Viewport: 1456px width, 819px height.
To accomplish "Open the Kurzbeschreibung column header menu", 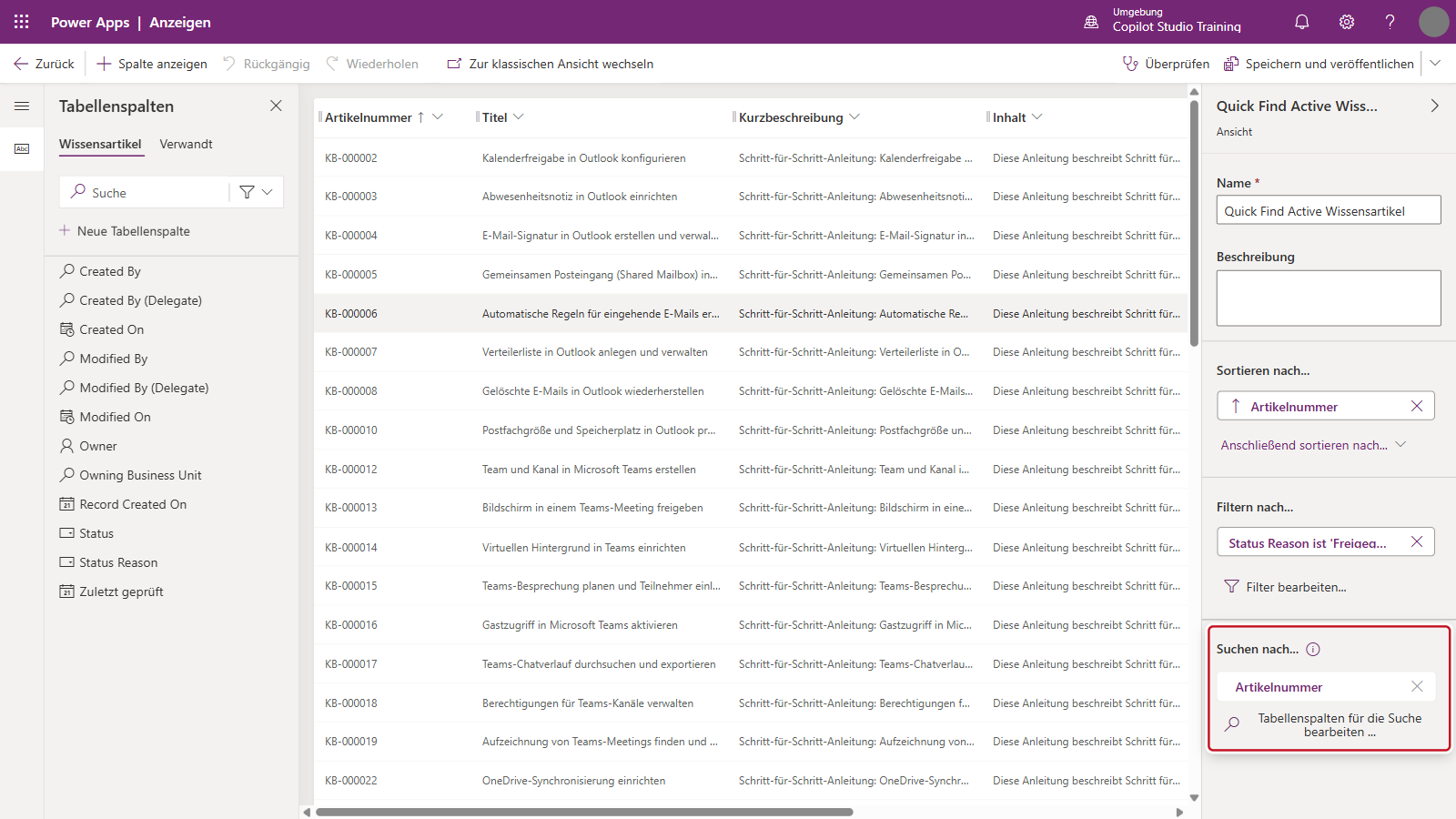I will click(x=854, y=116).
